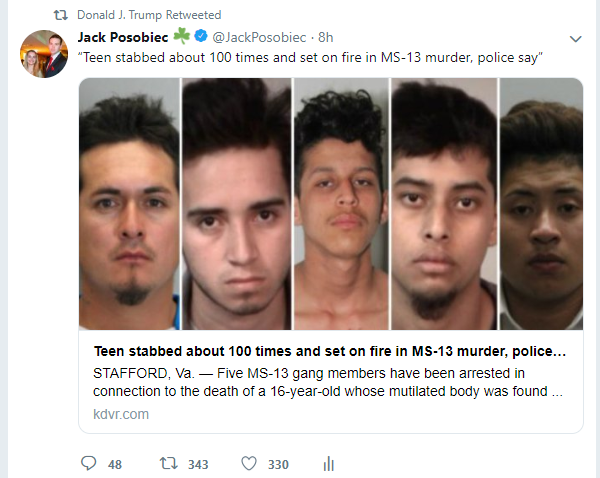600x478 pixels.
Task: Click the tweet text quoting the headline
Action: (x=310, y=57)
